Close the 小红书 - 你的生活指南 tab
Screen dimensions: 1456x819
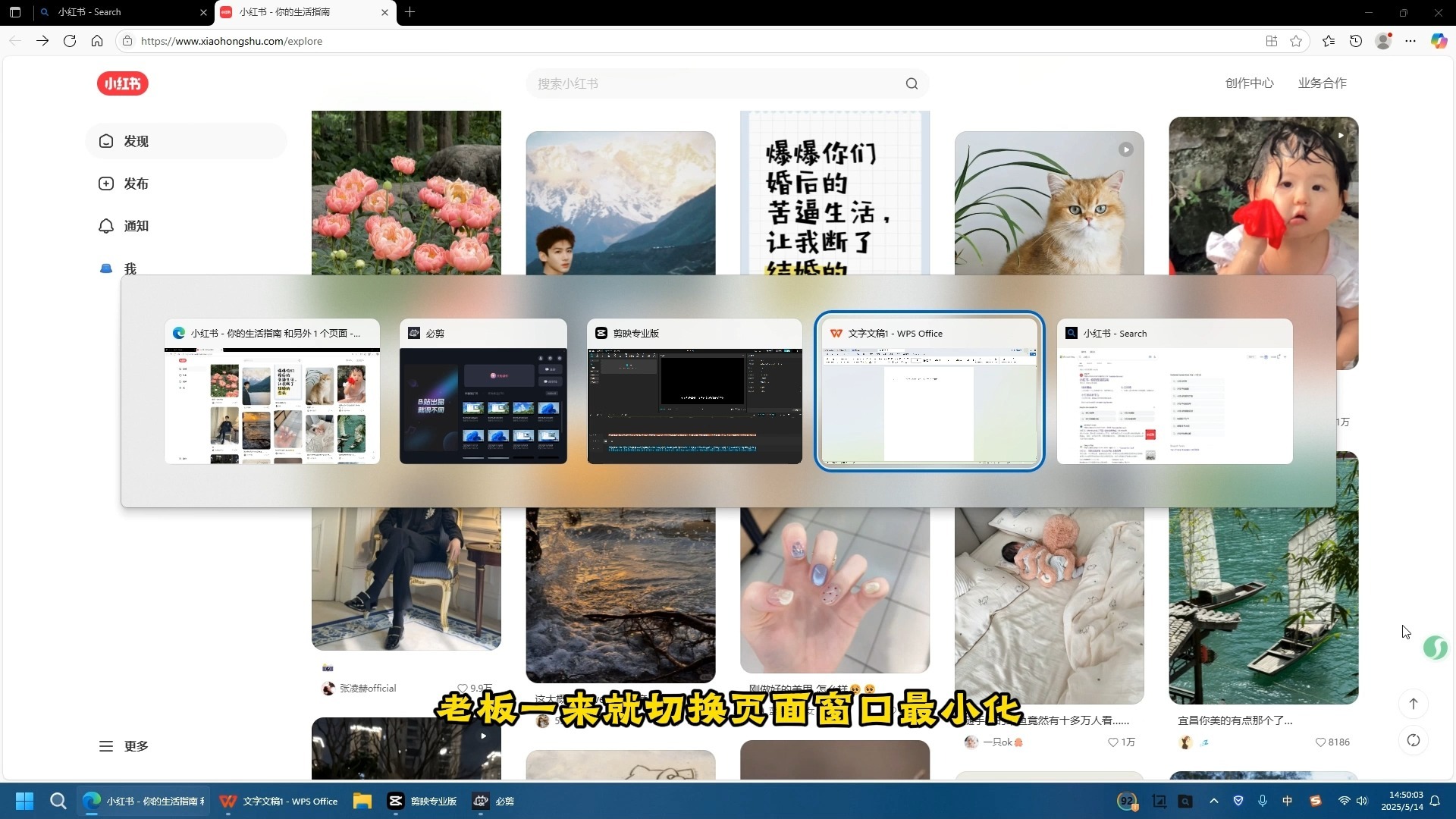click(x=384, y=12)
